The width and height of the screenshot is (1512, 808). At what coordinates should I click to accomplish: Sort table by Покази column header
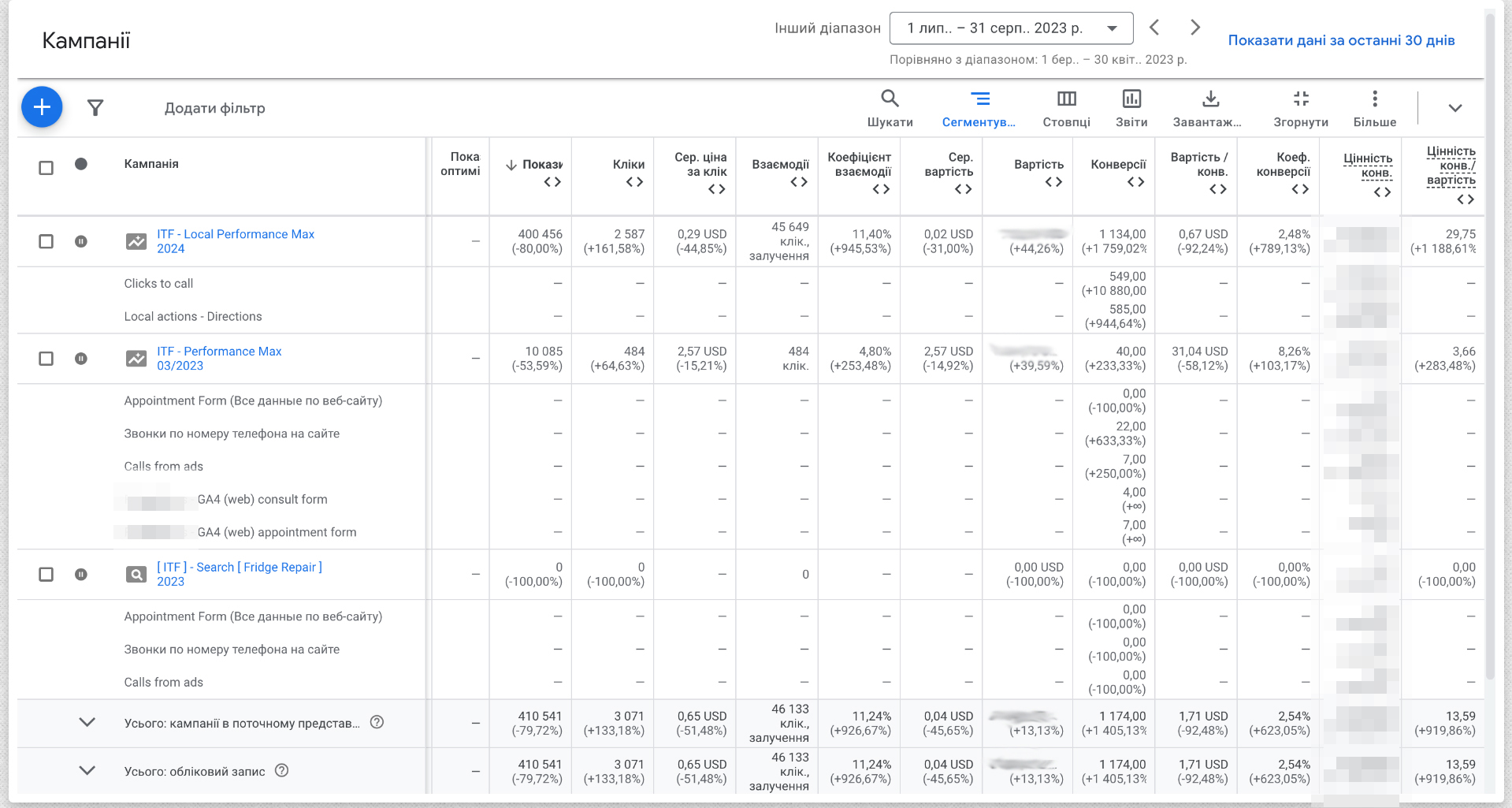tap(541, 164)
